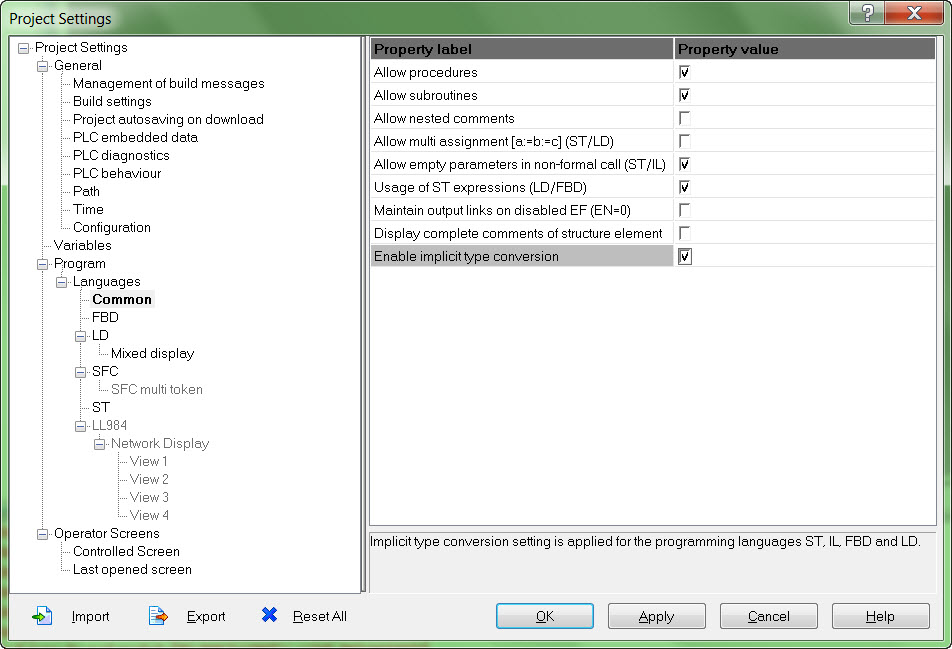Viewport: 952px width, 649px height.
Task: Click the OK button
Action: click(545, 616)
